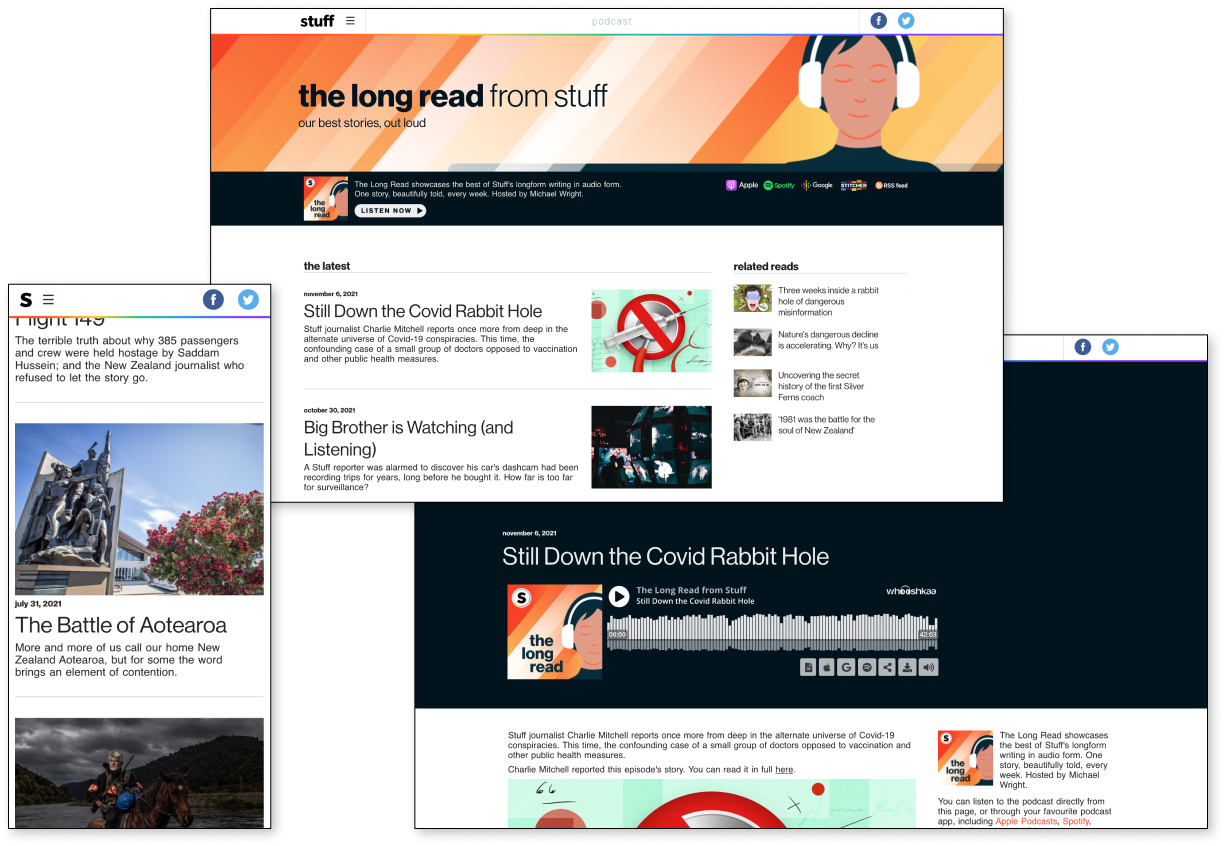Click the horse rider photo in mobile view
Viewport: 1225px width, 846px height.
(139, 773)
